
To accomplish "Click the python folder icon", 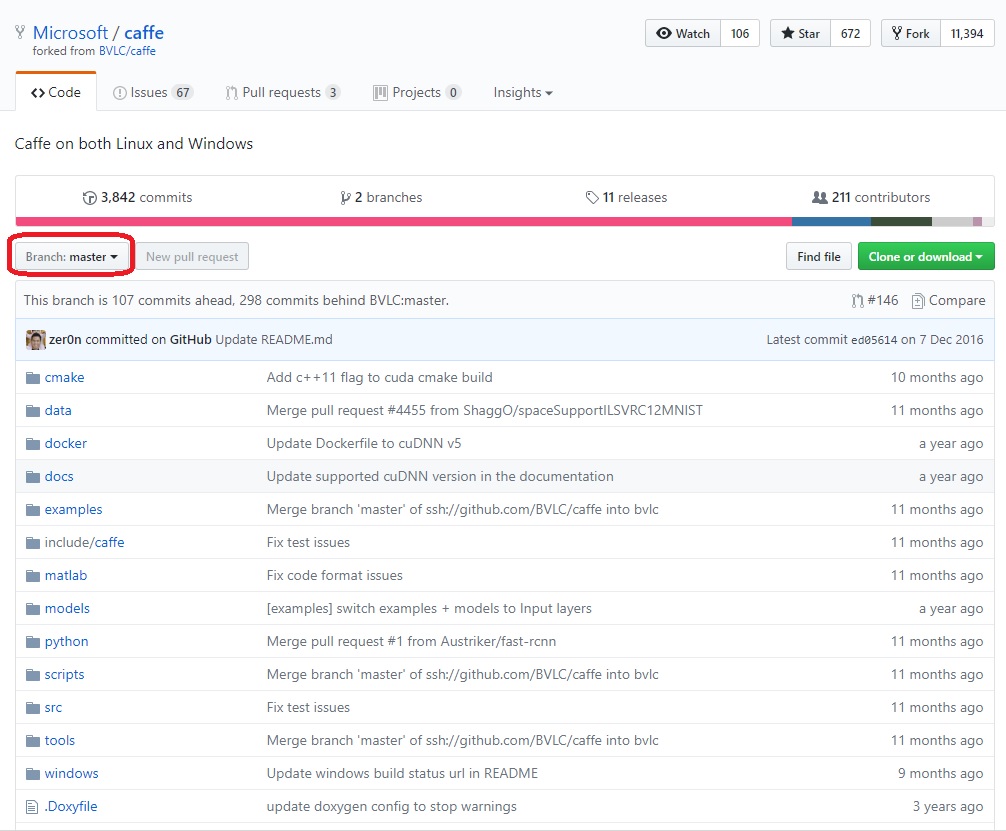I will click(33, 642).
